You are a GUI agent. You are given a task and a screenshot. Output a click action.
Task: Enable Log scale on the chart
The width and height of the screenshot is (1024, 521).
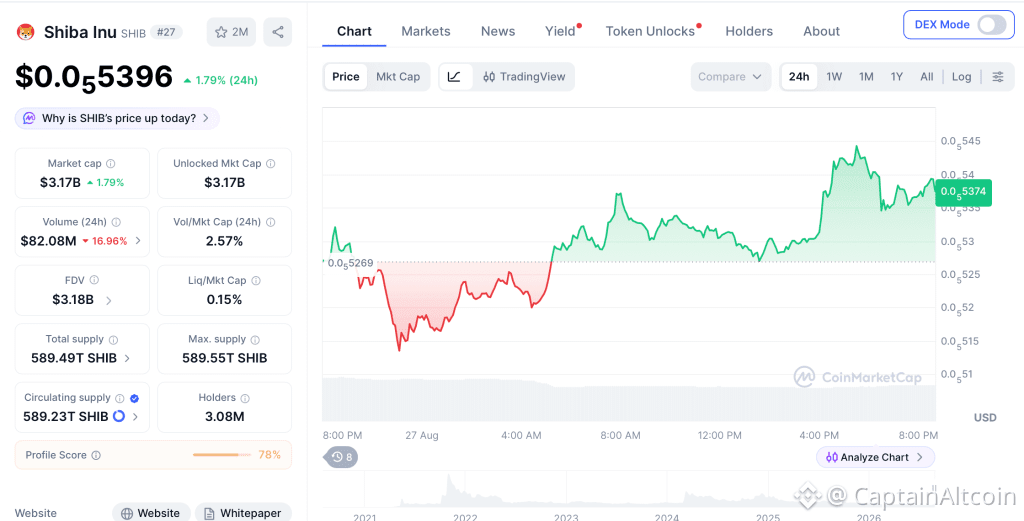click(961, 77)
